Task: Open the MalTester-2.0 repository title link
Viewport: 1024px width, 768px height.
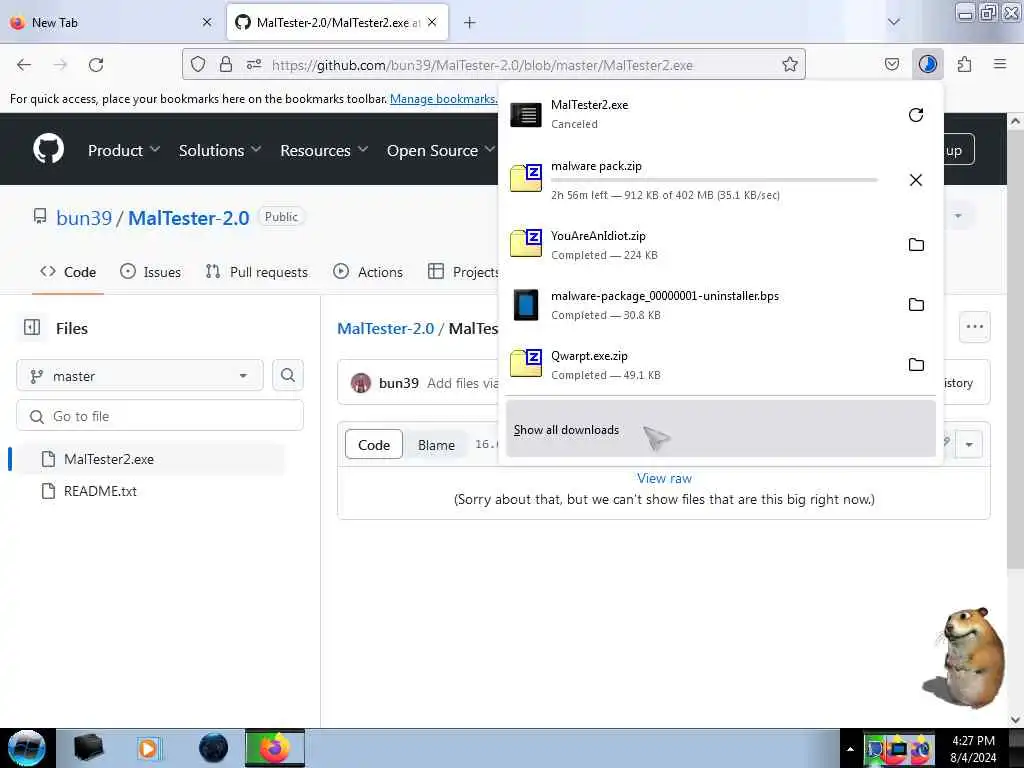Action: 188,217
